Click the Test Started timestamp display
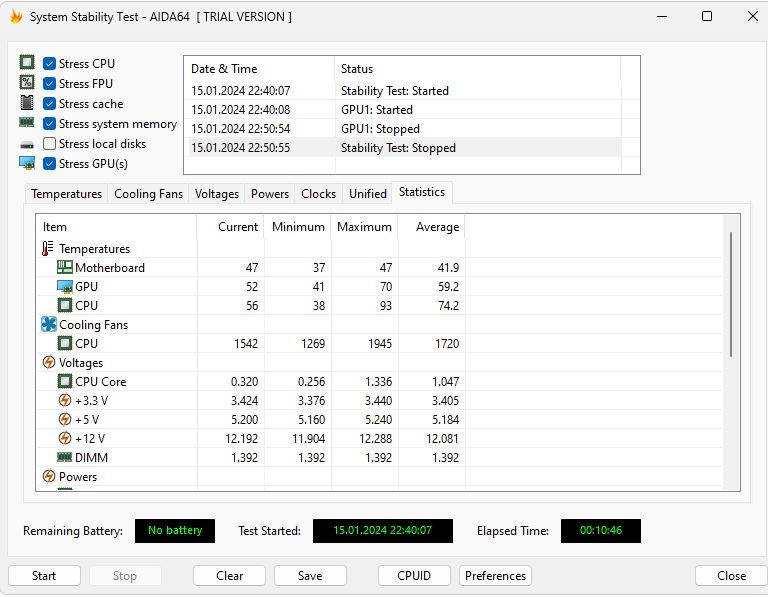 [383, 530]
